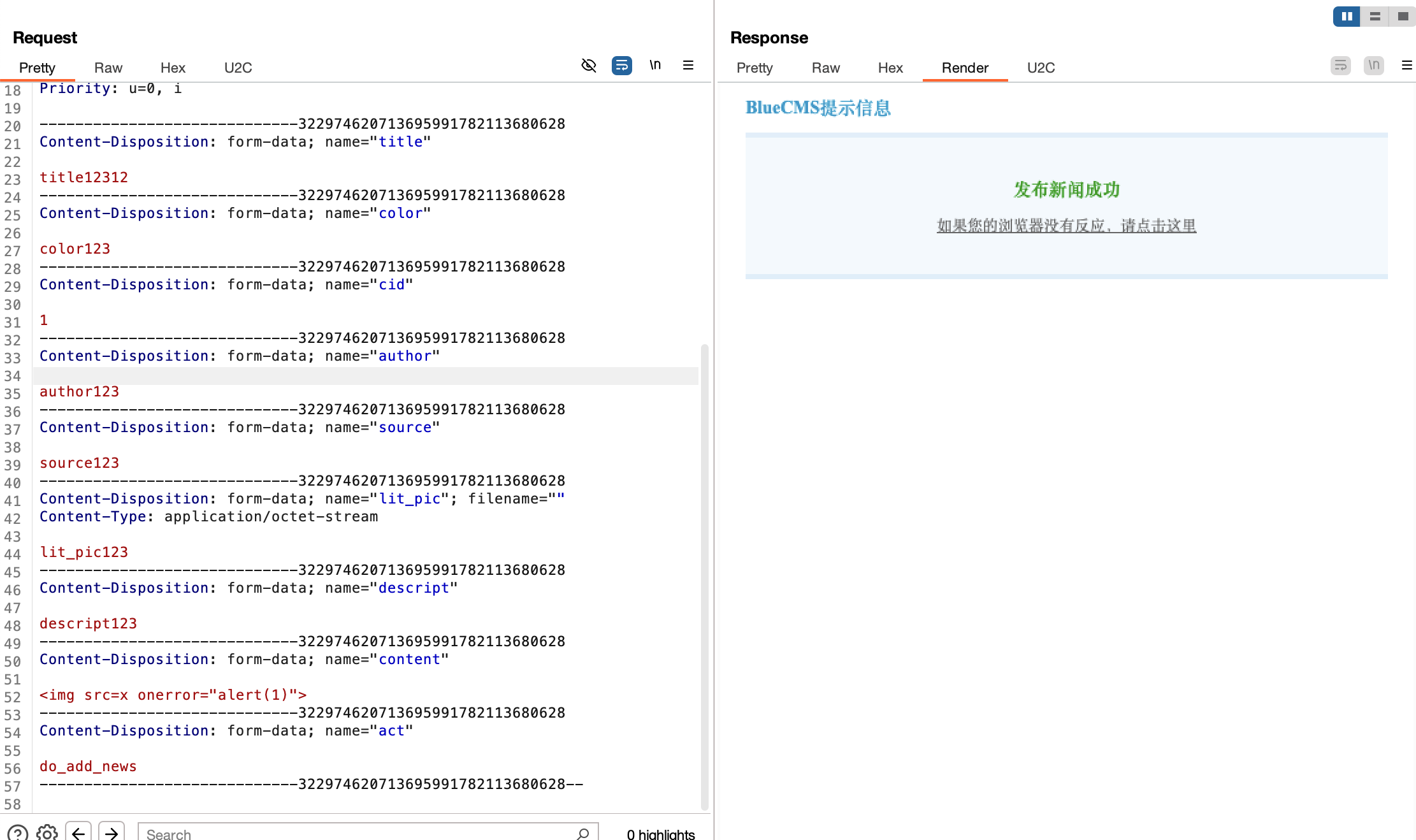Click Content-Disposition line with name="descript"
The height and width of the screenshot is (840, 1416).
click(x=249, y=588)
